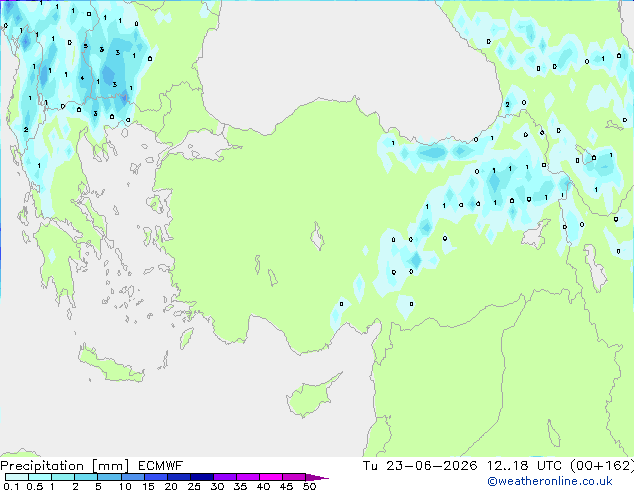The image size is (634, 490).
Task: Click legend scale label '10'
Action: 125,486
